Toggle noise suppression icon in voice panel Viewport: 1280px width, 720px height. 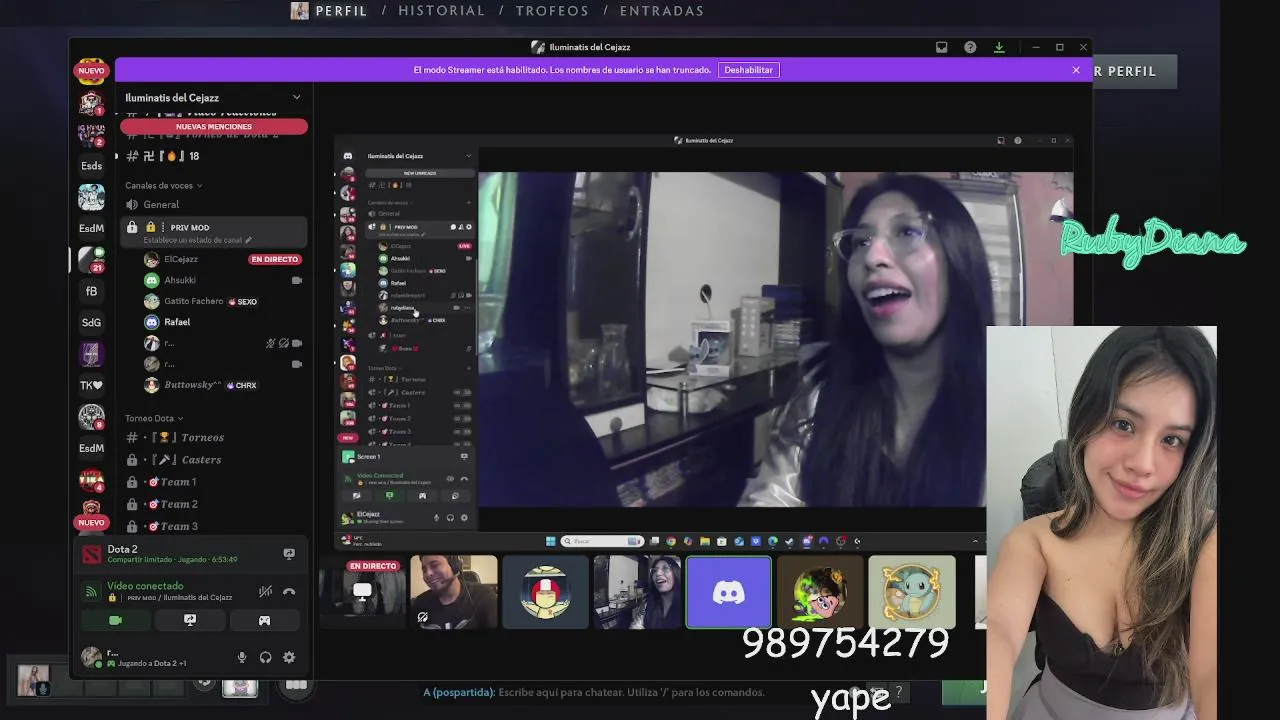point(265,591)
